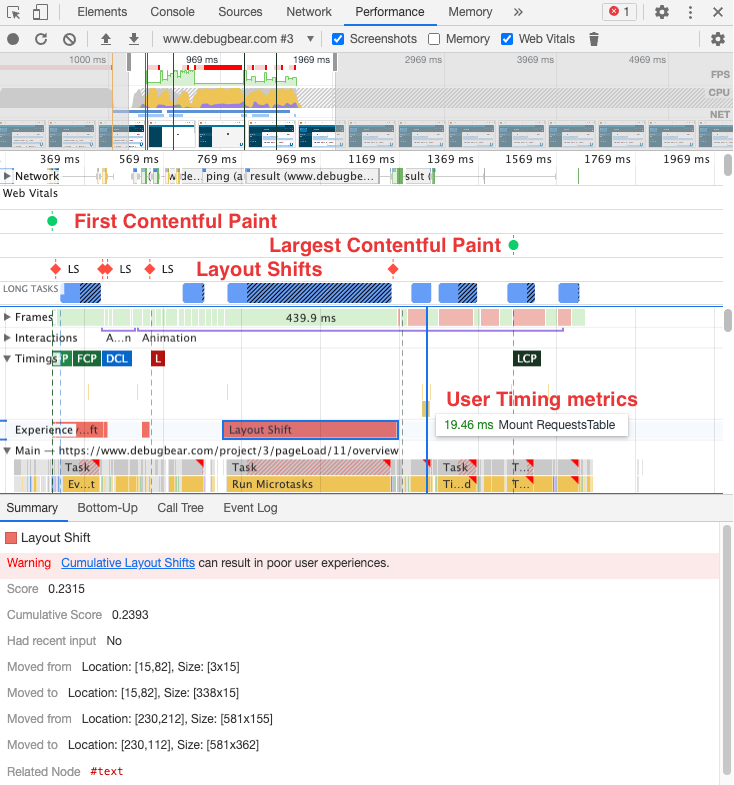This screenshot has height=785, width=734.
Task: Click the FCP timing marker
Action: pos(87,358)
